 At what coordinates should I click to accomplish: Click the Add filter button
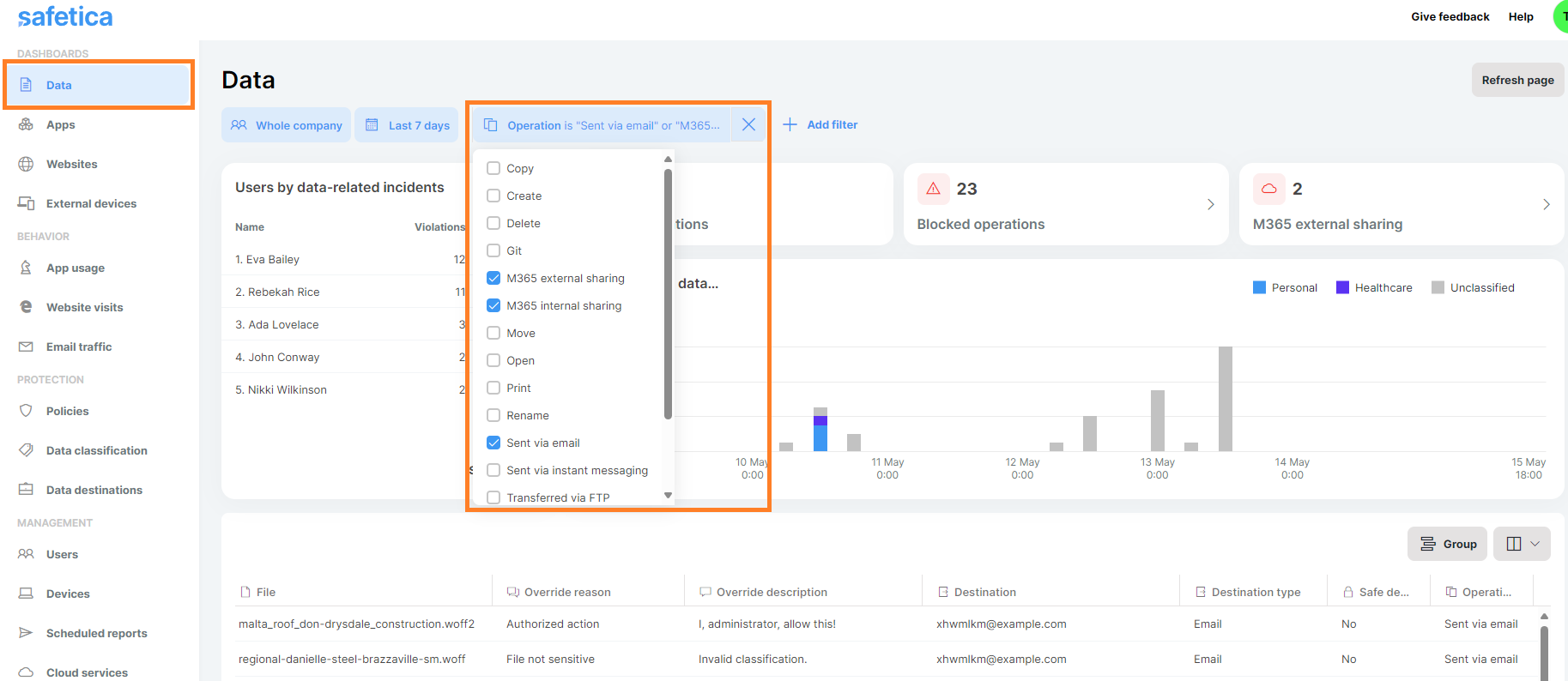(820, 124)
